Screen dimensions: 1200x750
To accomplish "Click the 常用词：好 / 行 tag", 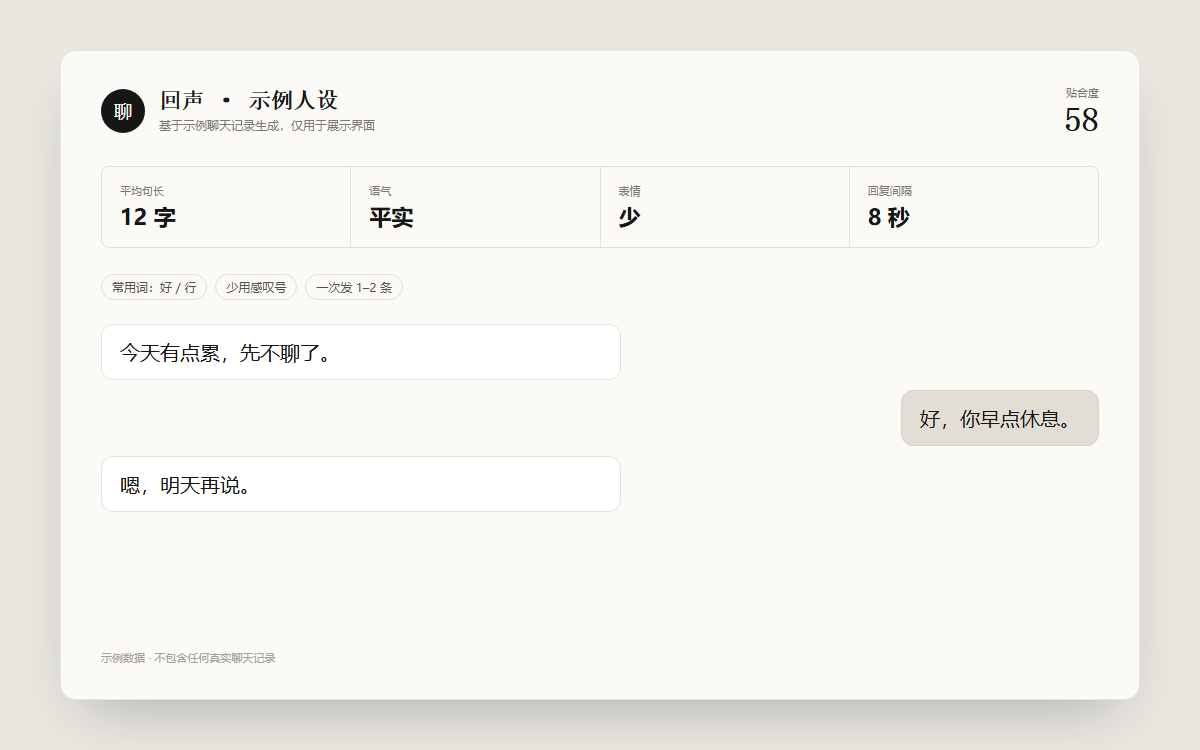I will click(x=154, y=287).
